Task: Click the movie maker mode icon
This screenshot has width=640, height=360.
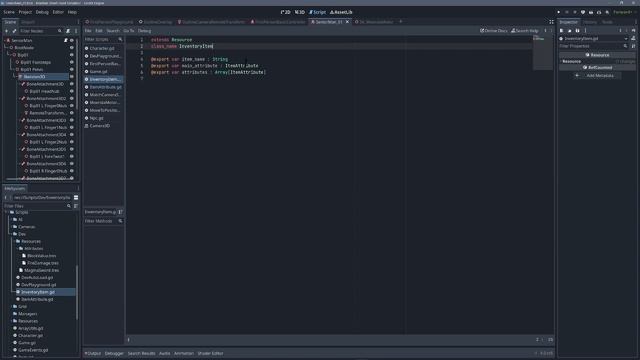Action: point(607,12)
